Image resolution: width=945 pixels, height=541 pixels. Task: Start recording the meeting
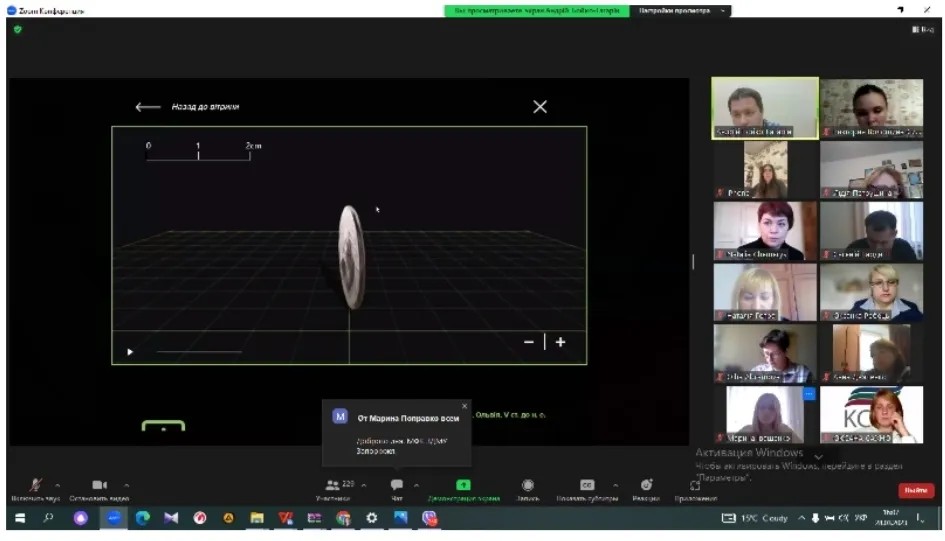click(x=528, y=486)
